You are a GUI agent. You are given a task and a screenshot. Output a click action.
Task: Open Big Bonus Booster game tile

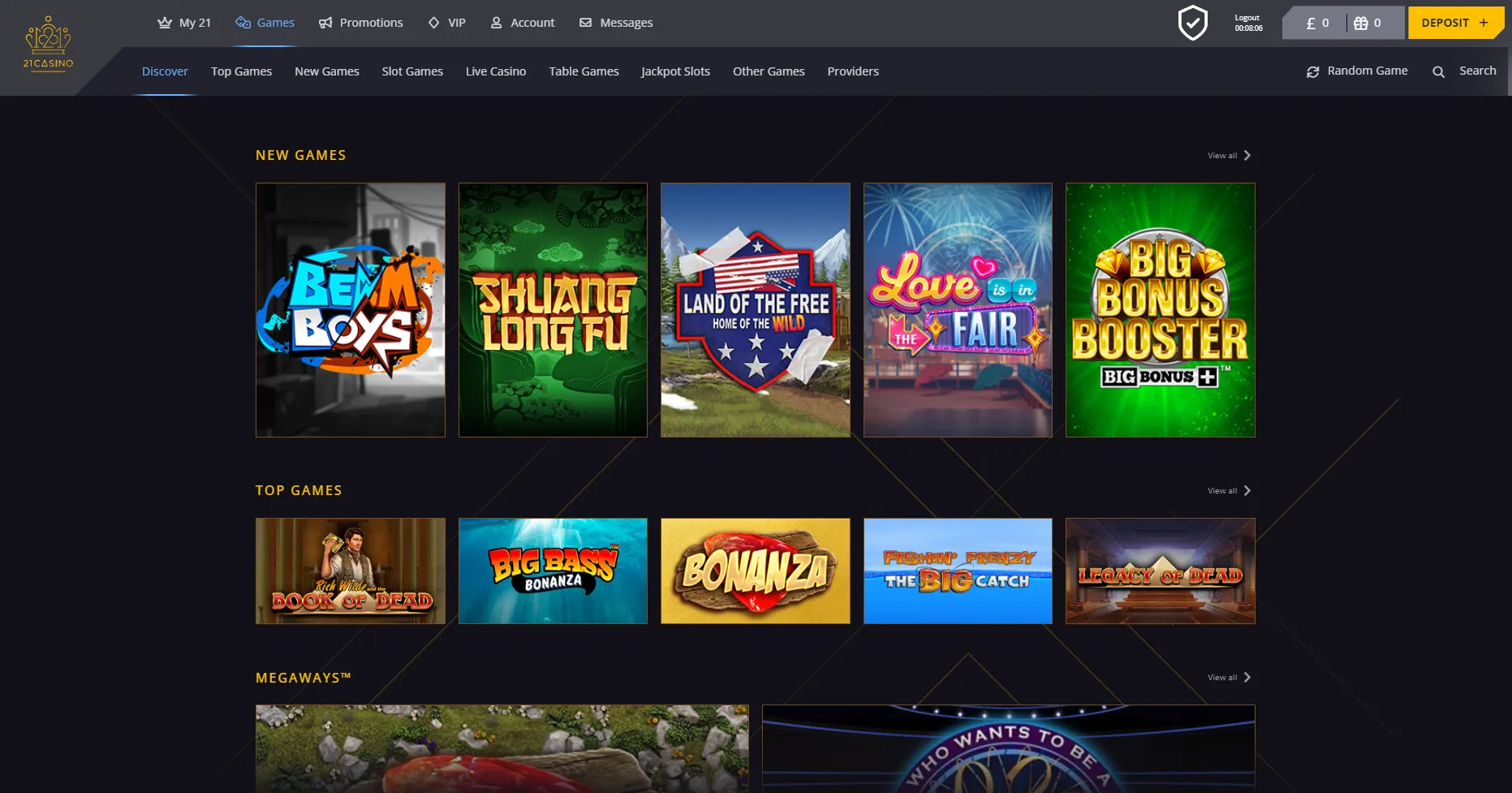click(x=1160, y=310)
